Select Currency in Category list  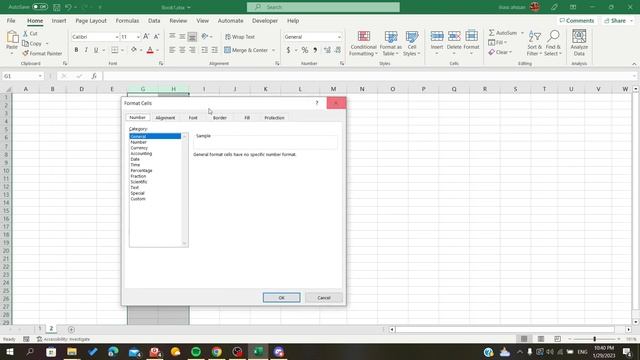coord(139,148)
